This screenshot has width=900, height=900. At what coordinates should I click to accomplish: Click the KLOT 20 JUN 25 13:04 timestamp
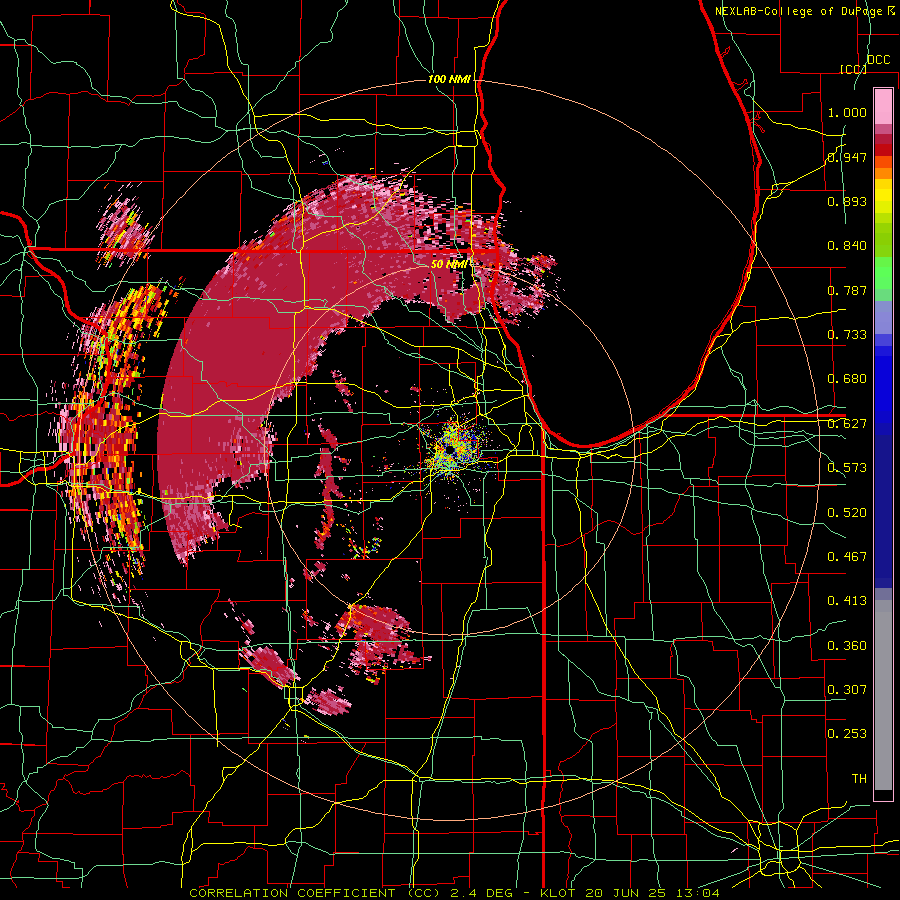tap(630, 893)
